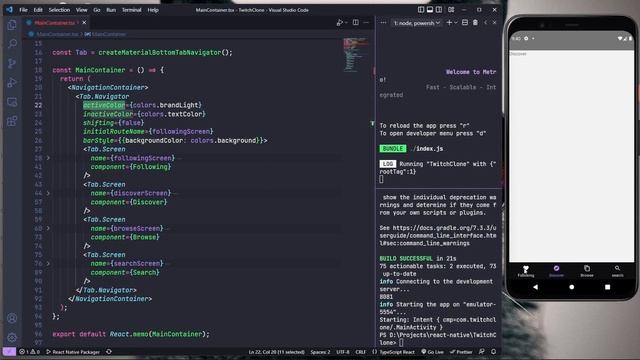Click the gradle docs URL in terminal
640x360 pixels.
pyautogui.click(x=438, y=236)
